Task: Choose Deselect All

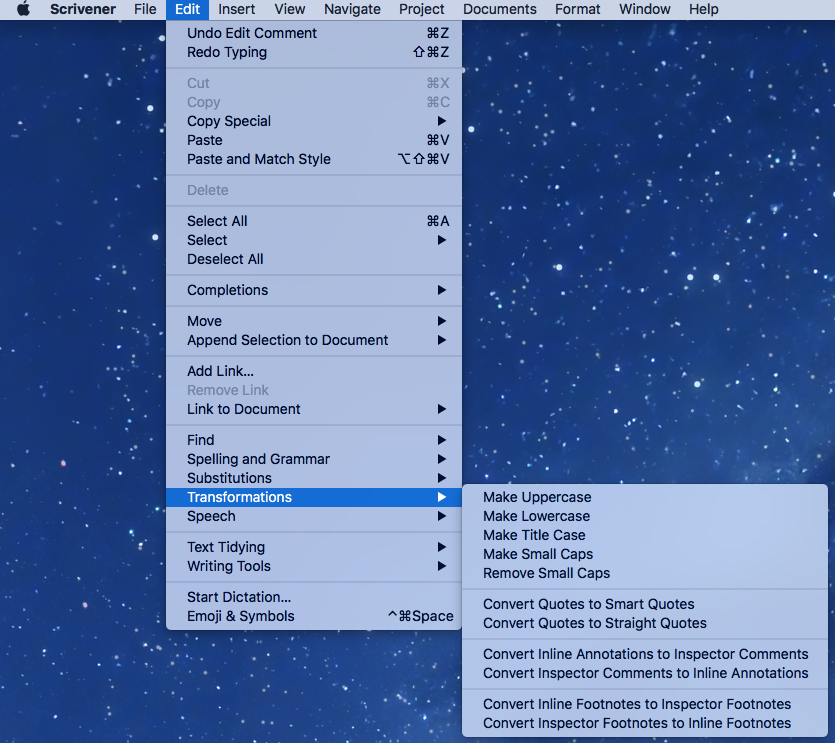Action: pyautogui.click(x=314, y=259)
